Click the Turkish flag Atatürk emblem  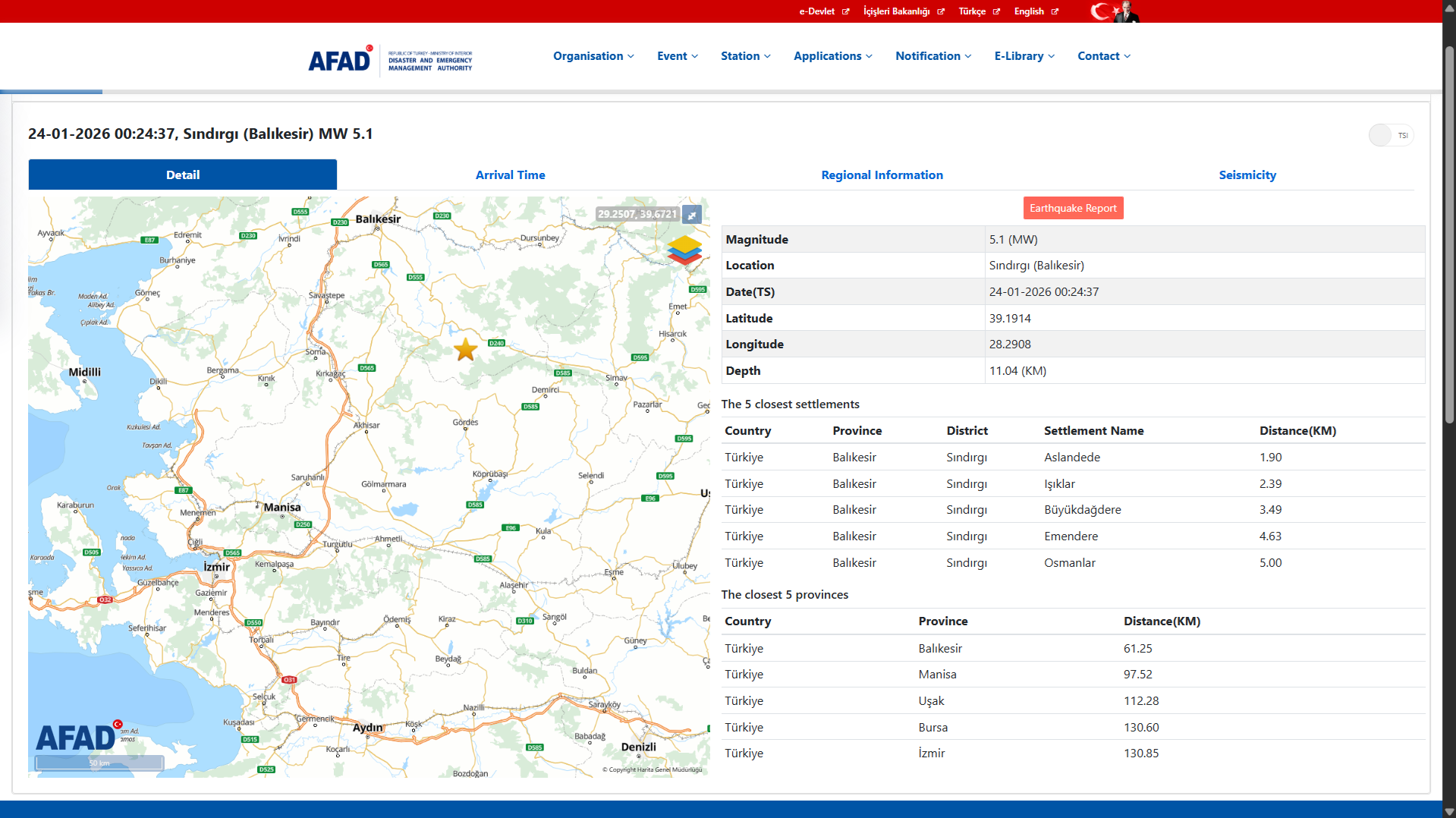point(1114,11)
